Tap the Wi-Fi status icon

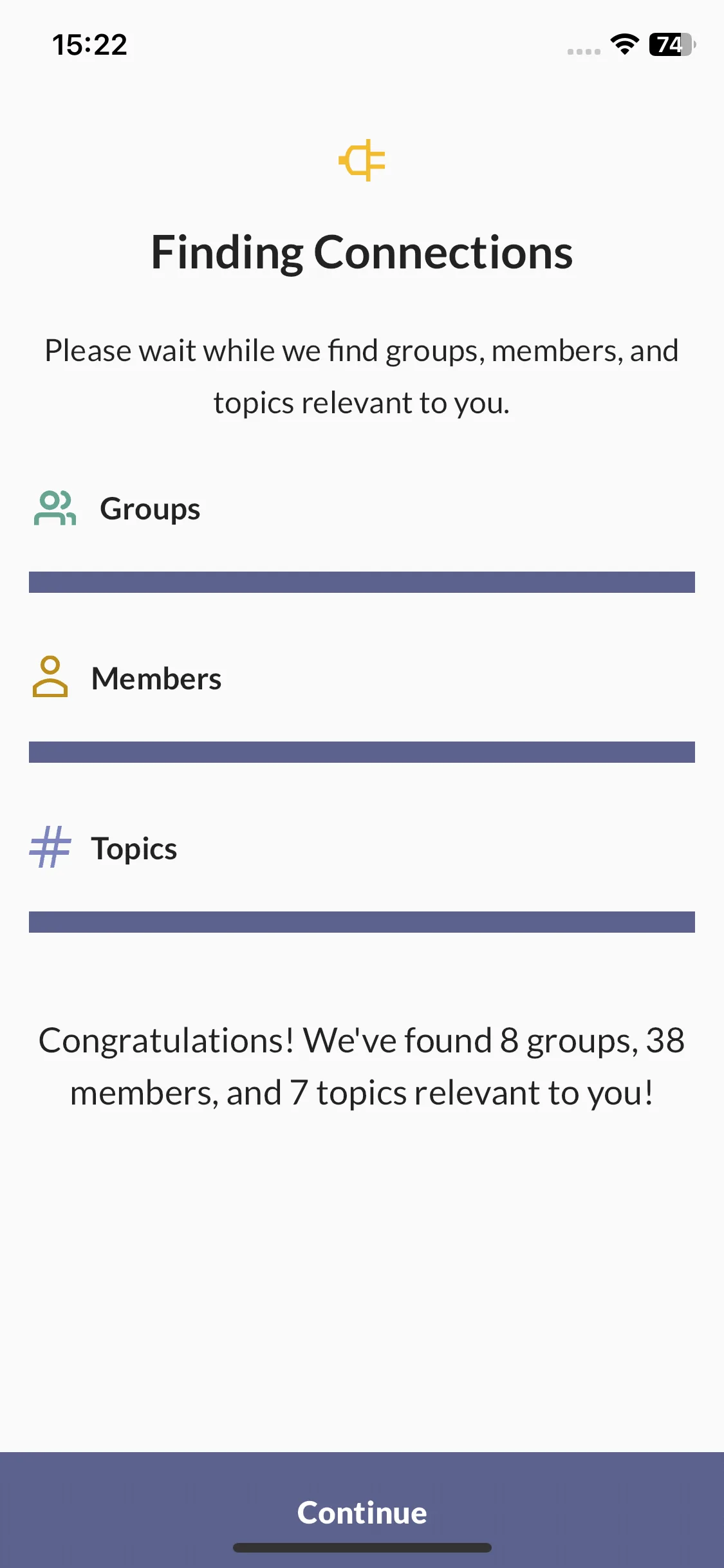tap(624, 44)
